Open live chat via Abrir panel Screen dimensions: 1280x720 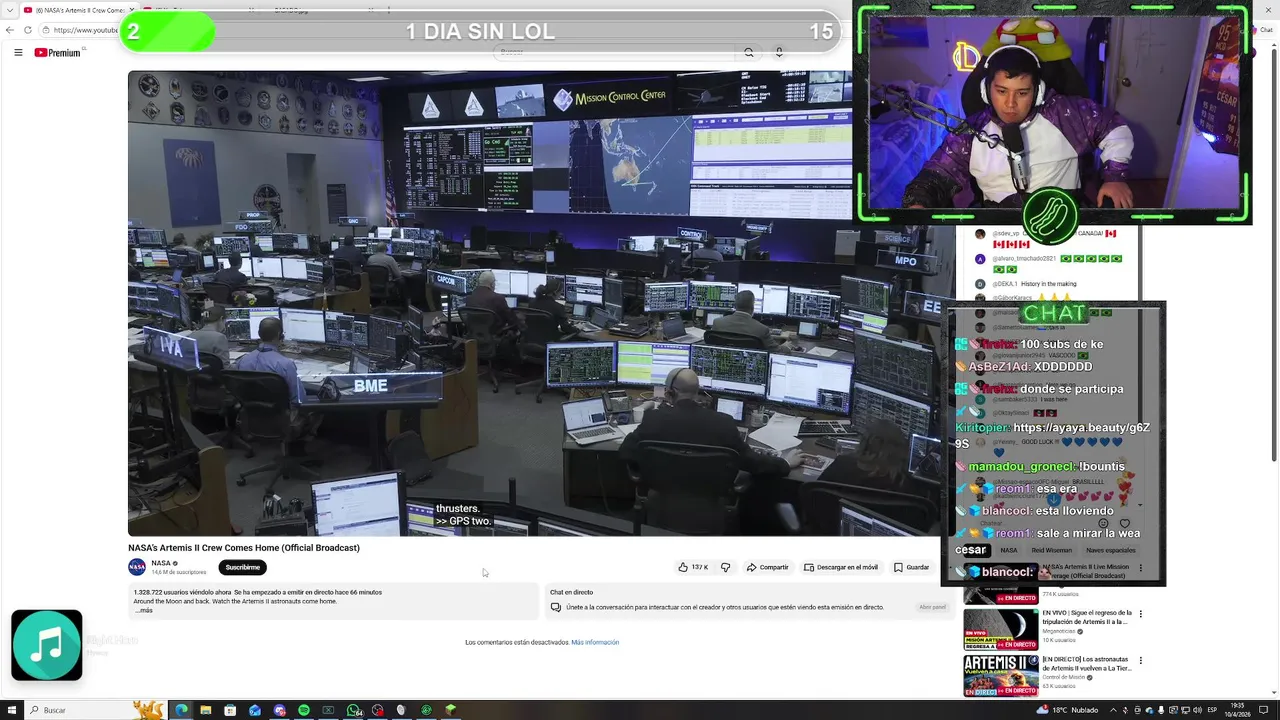(932, 607)
